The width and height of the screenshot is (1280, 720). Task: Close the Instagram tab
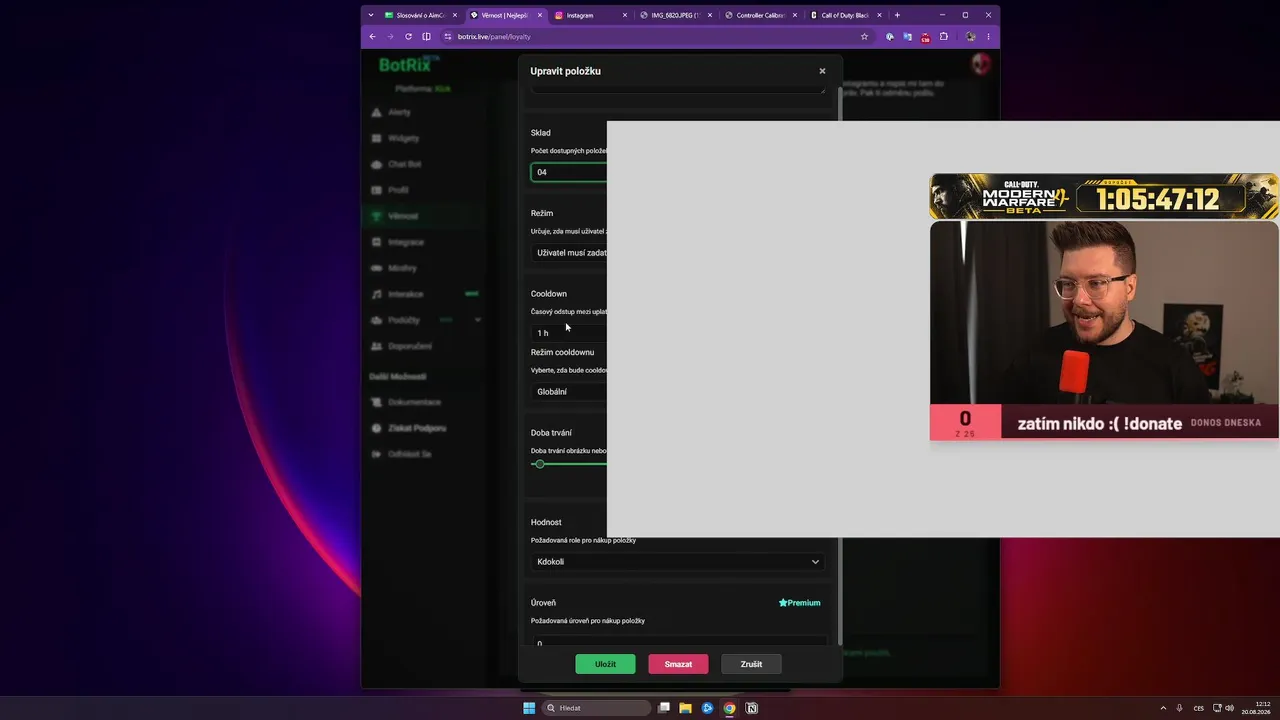(x=625, y=15)
